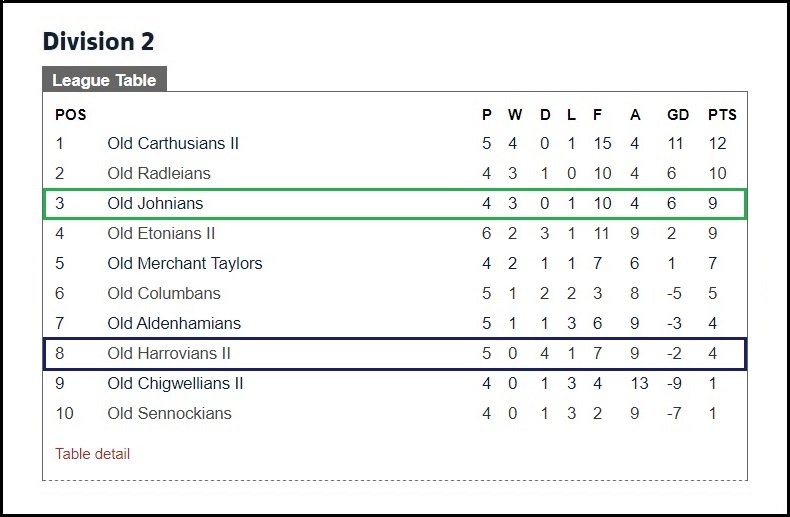The image size is (790, 517).
Task: Click the Old Columbans team name
Action: tap(164, 293)
